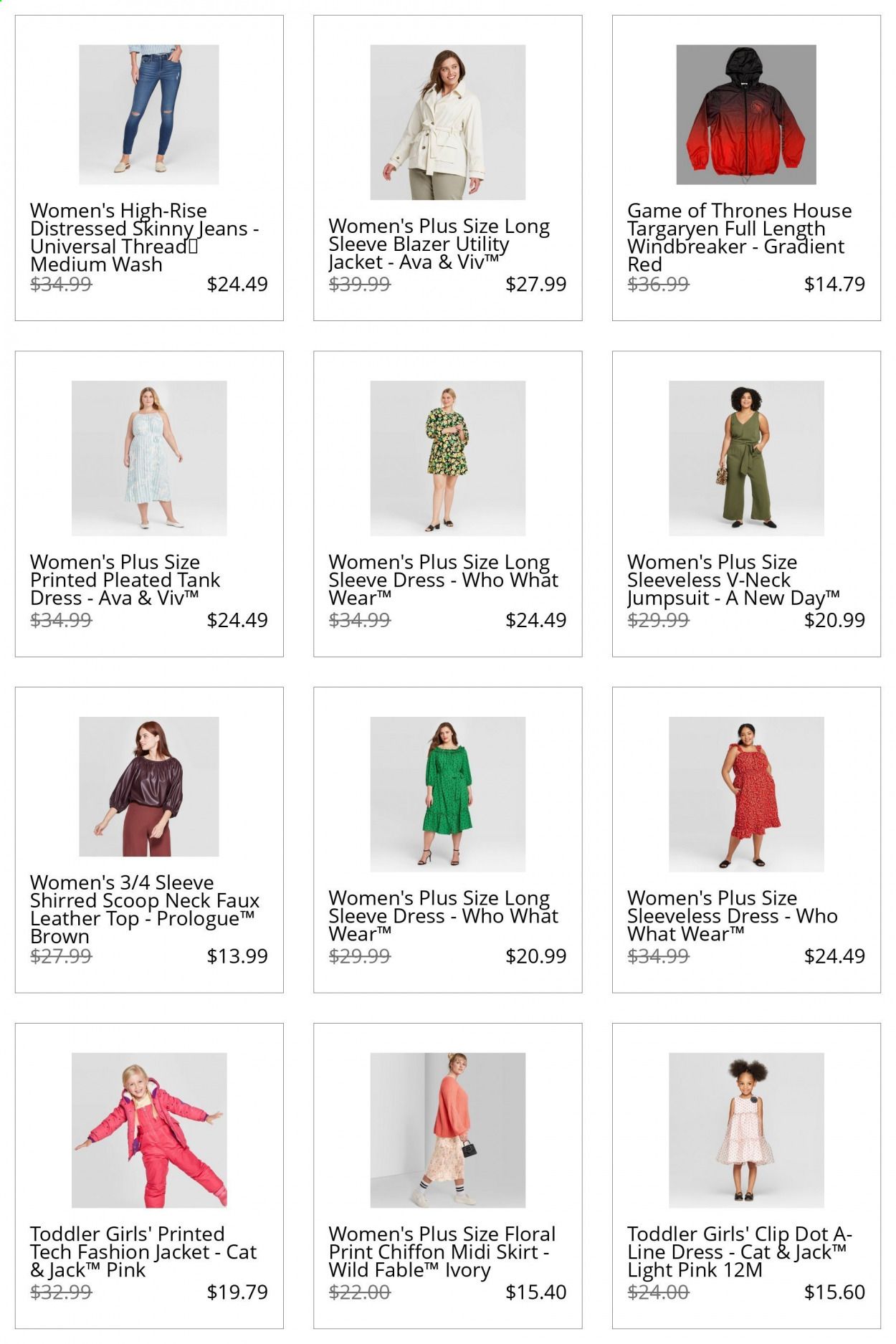The height and width of the screenshot is (1344, 896).
Task: Select the green long sleeve dress image
Action: pyautogui.click(x=447, y=793)
